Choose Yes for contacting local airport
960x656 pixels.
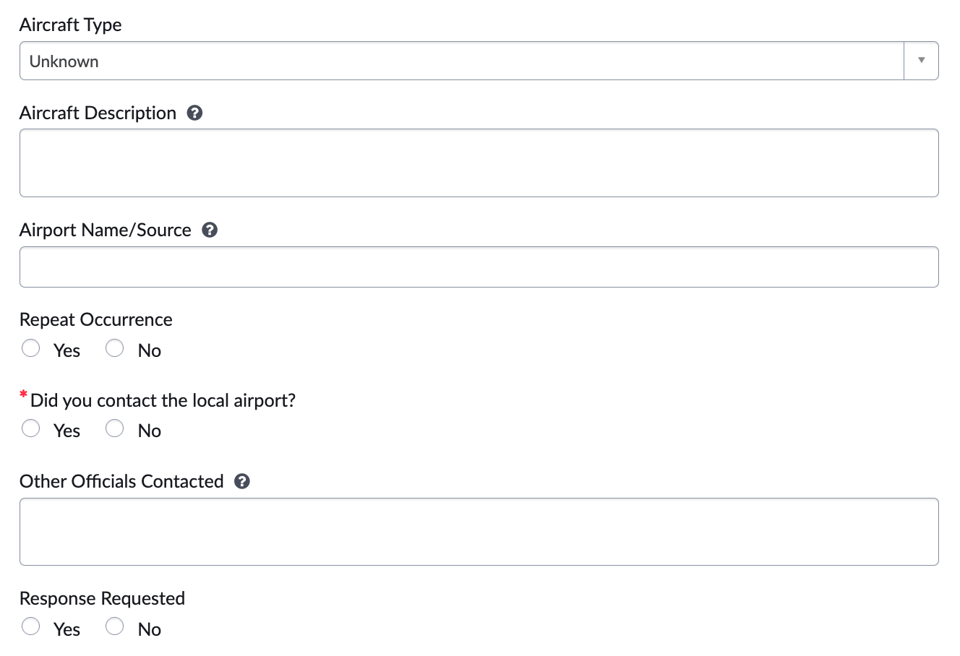tap(31, 428)
